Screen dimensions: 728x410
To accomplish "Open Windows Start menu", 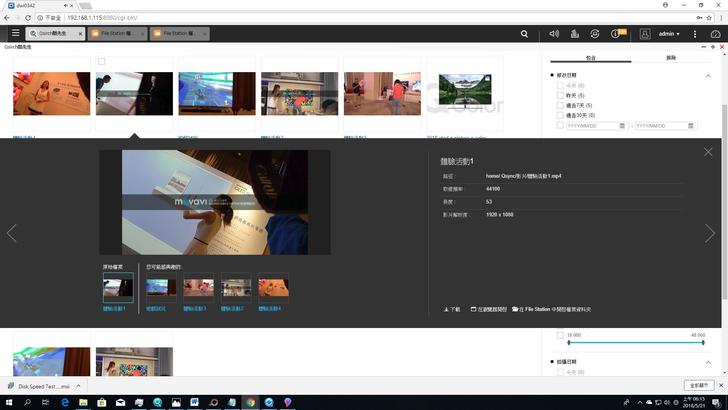I will pyautogui.click(x=8, y=402).
